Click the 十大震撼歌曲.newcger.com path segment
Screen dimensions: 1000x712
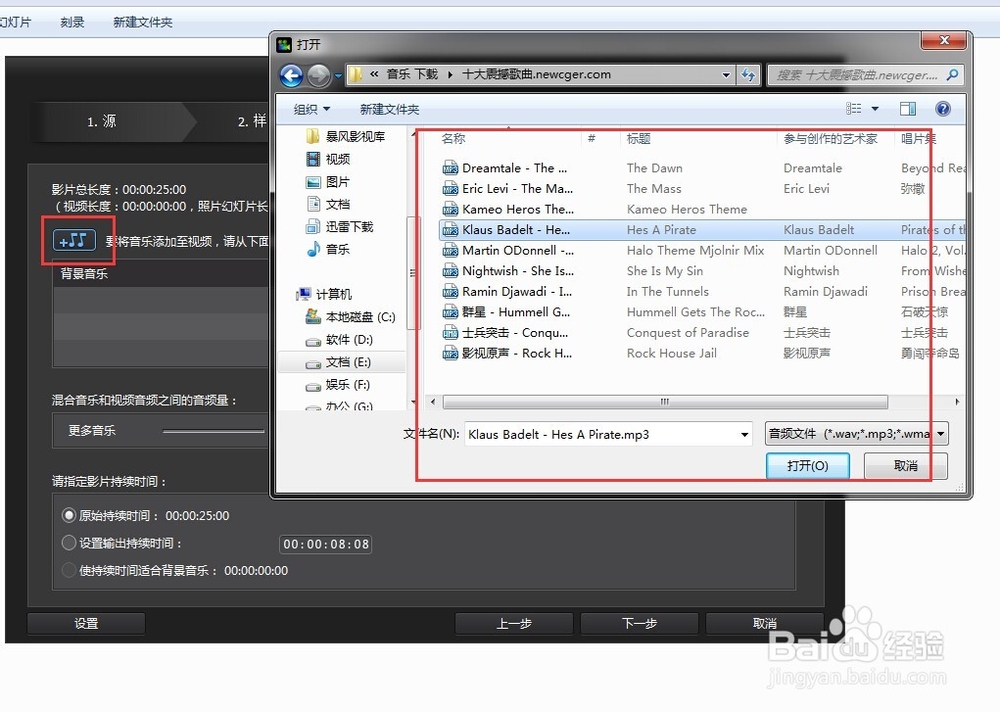[x=536, y=75]
